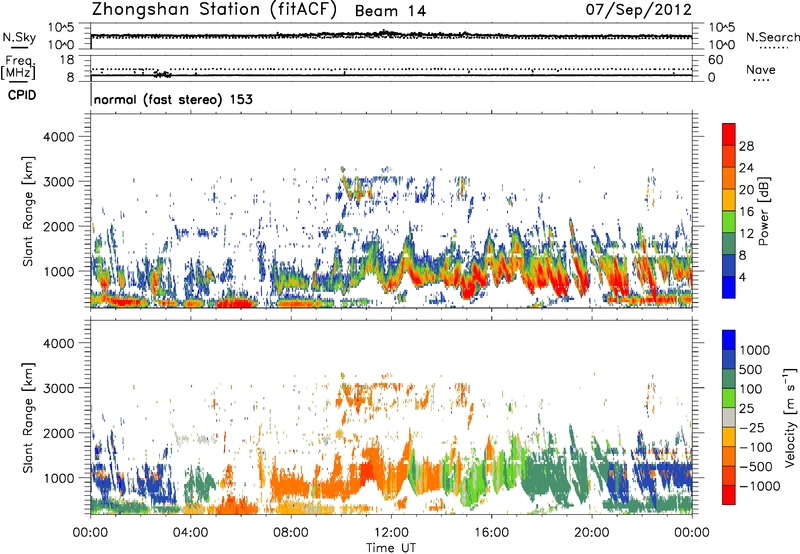Click the "12:00" time tick label
800x554 pixels.
[391, 533]
